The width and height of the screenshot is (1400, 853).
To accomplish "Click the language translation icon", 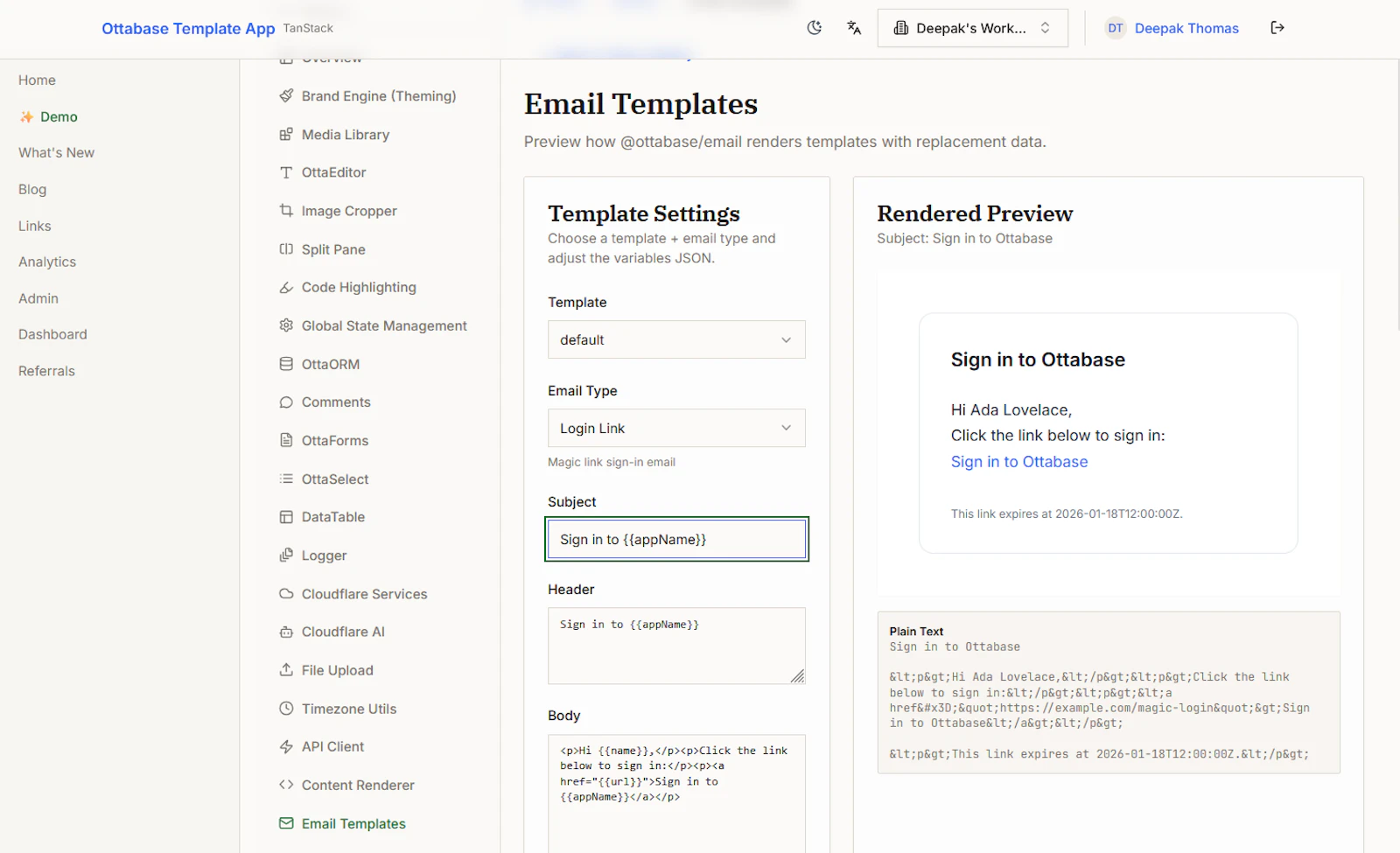I will pos(853,27).
